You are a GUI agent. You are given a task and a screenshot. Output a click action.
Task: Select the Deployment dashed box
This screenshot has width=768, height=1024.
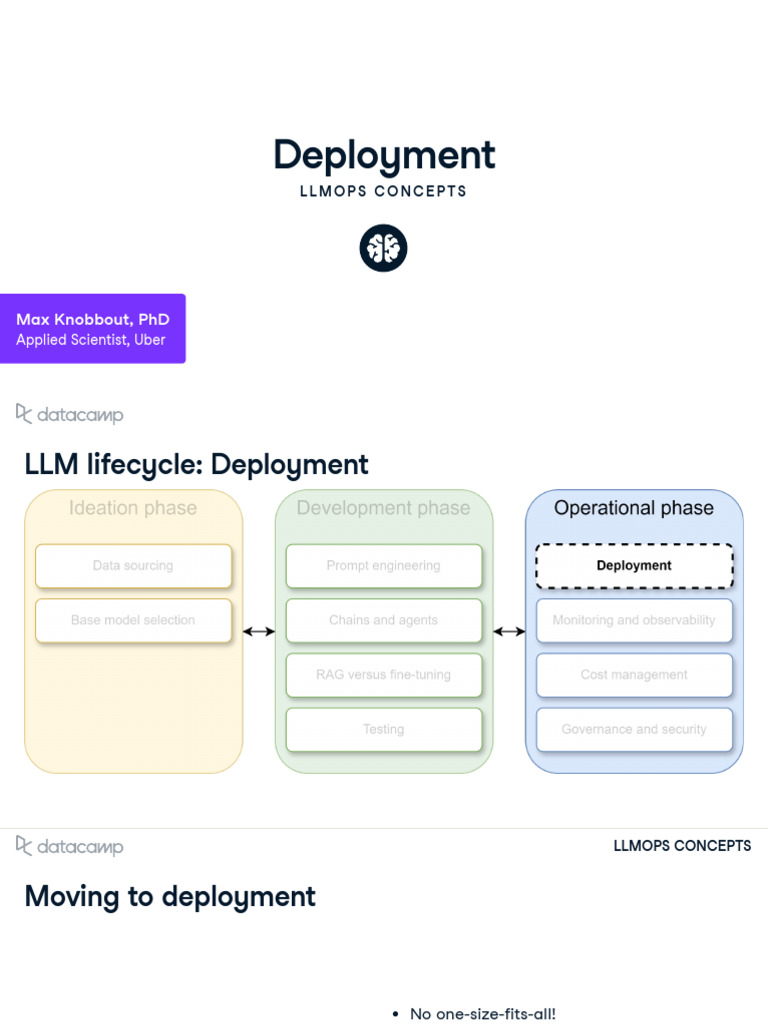634,566
